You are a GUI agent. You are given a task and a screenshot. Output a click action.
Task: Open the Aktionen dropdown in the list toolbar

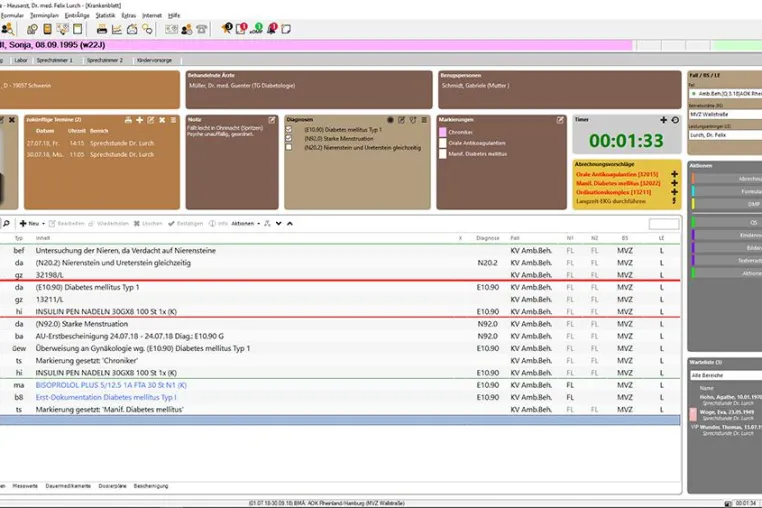(245, 224)
